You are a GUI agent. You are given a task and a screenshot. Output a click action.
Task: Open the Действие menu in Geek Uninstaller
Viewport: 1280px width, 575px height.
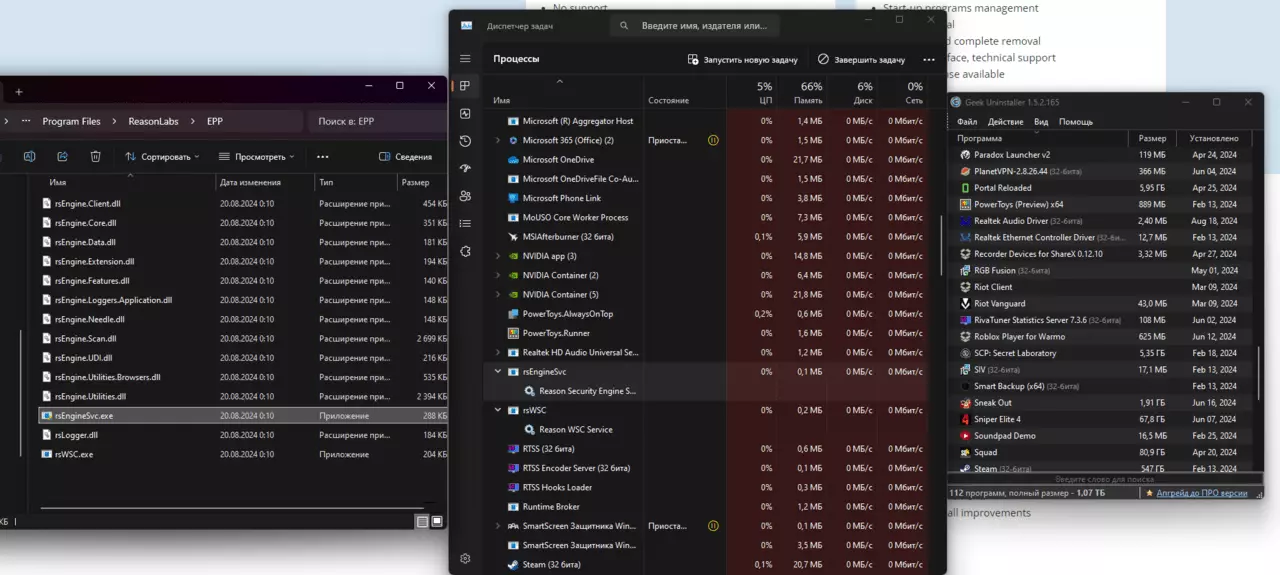coord(1005,122)
